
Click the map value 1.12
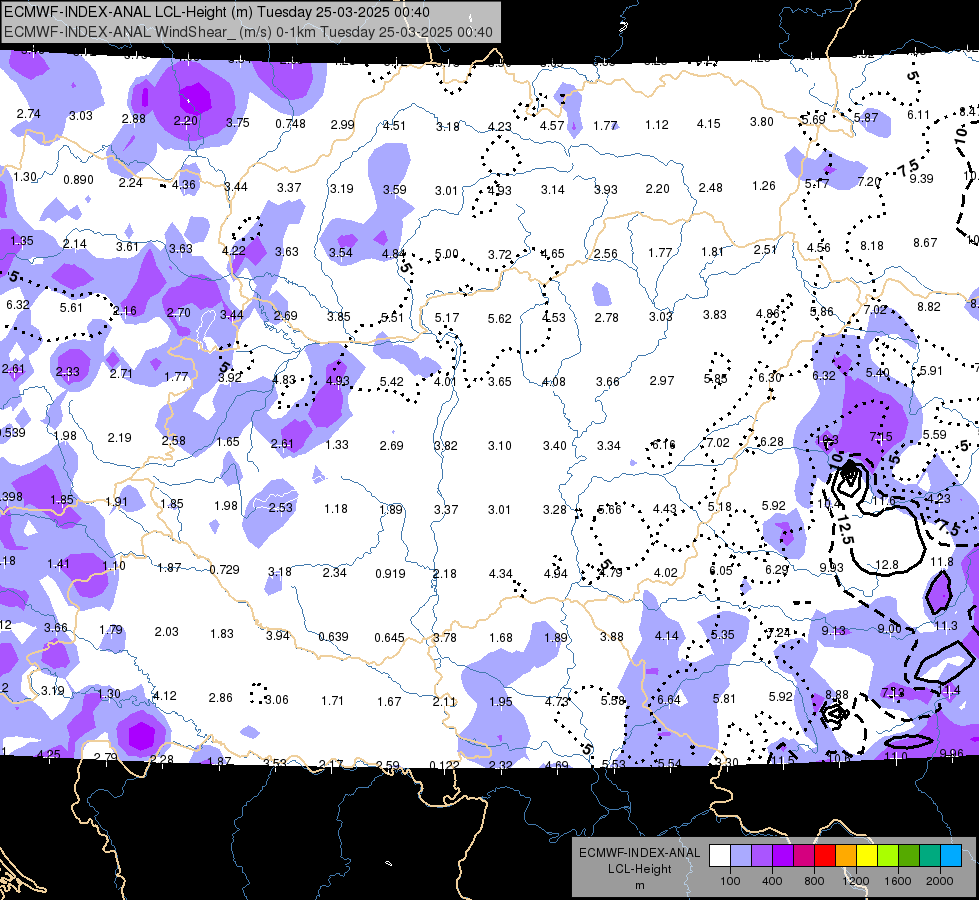pyautogui.click(x=657, y=125)
